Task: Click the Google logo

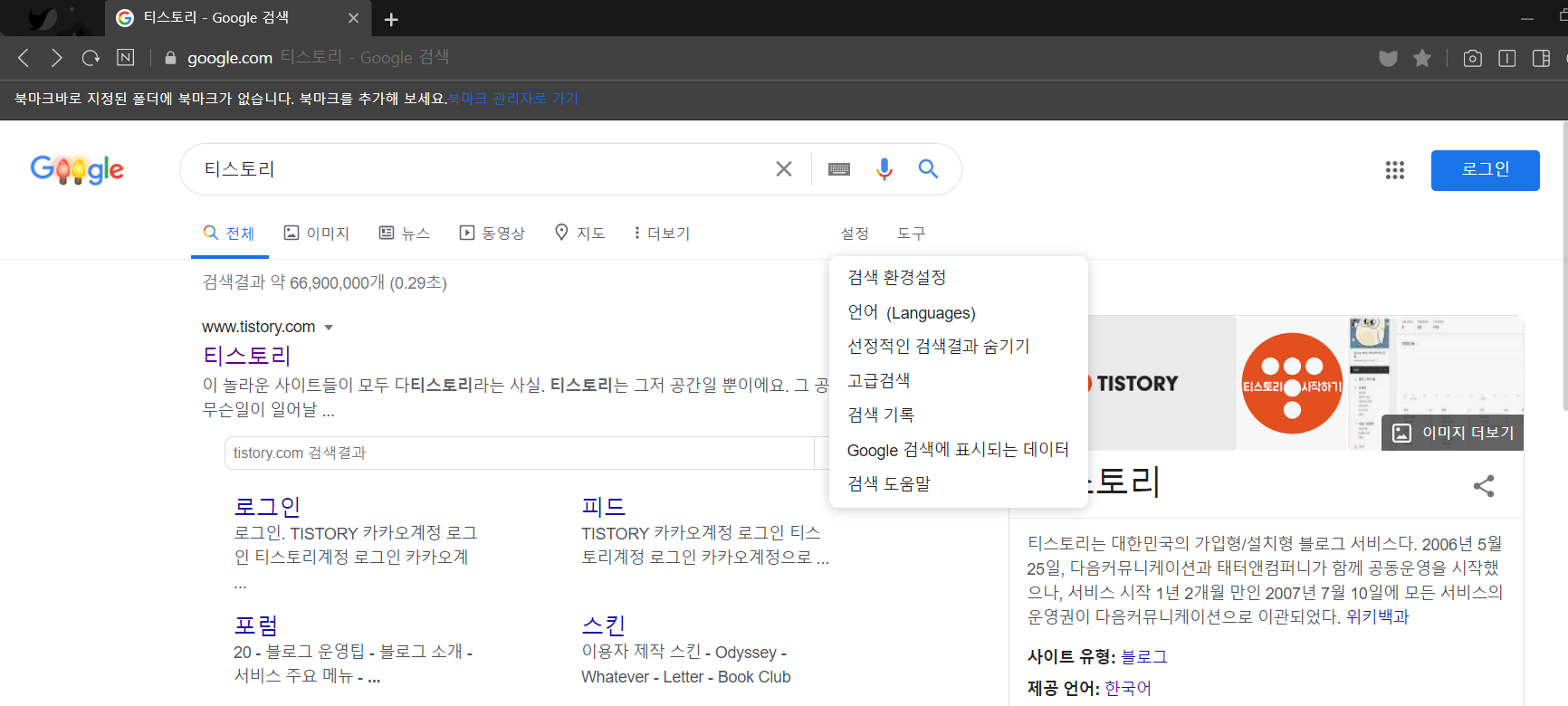Action: pyautogui.click(x=77, y=169)
